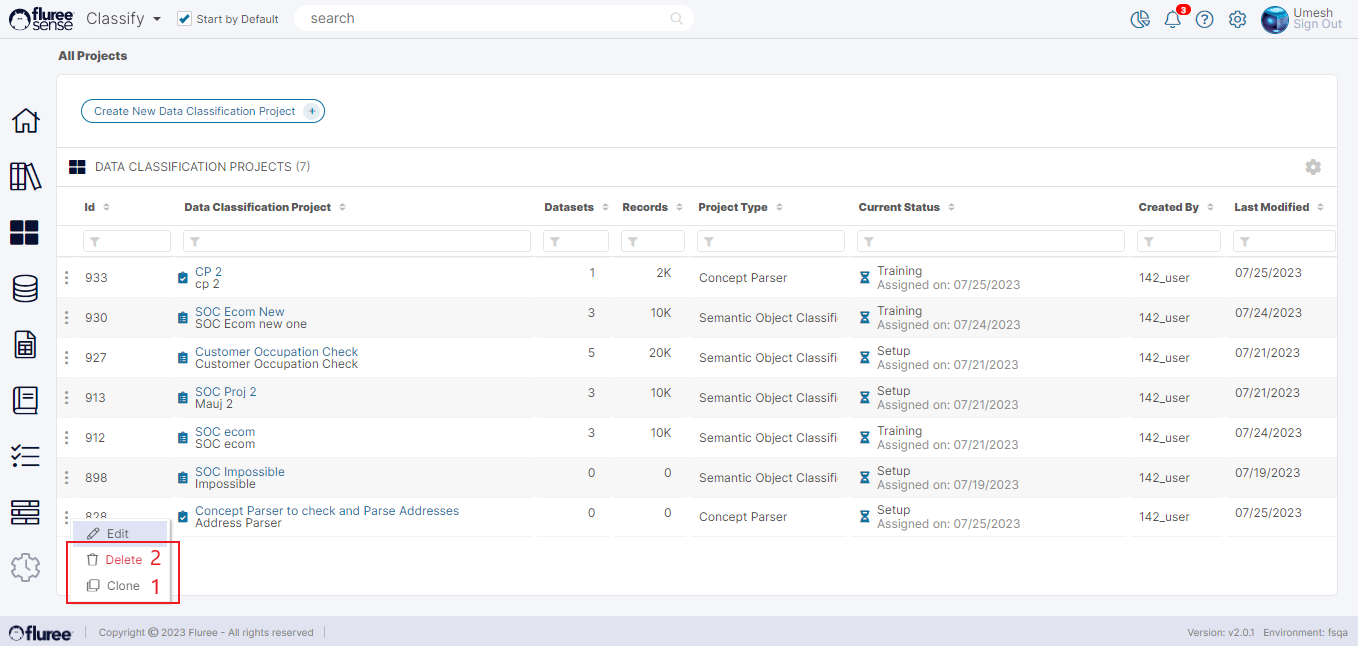Viewport: 1358px width, 646px height.
Task: Open the help question mark icon
Action: tap(1205, 20)
